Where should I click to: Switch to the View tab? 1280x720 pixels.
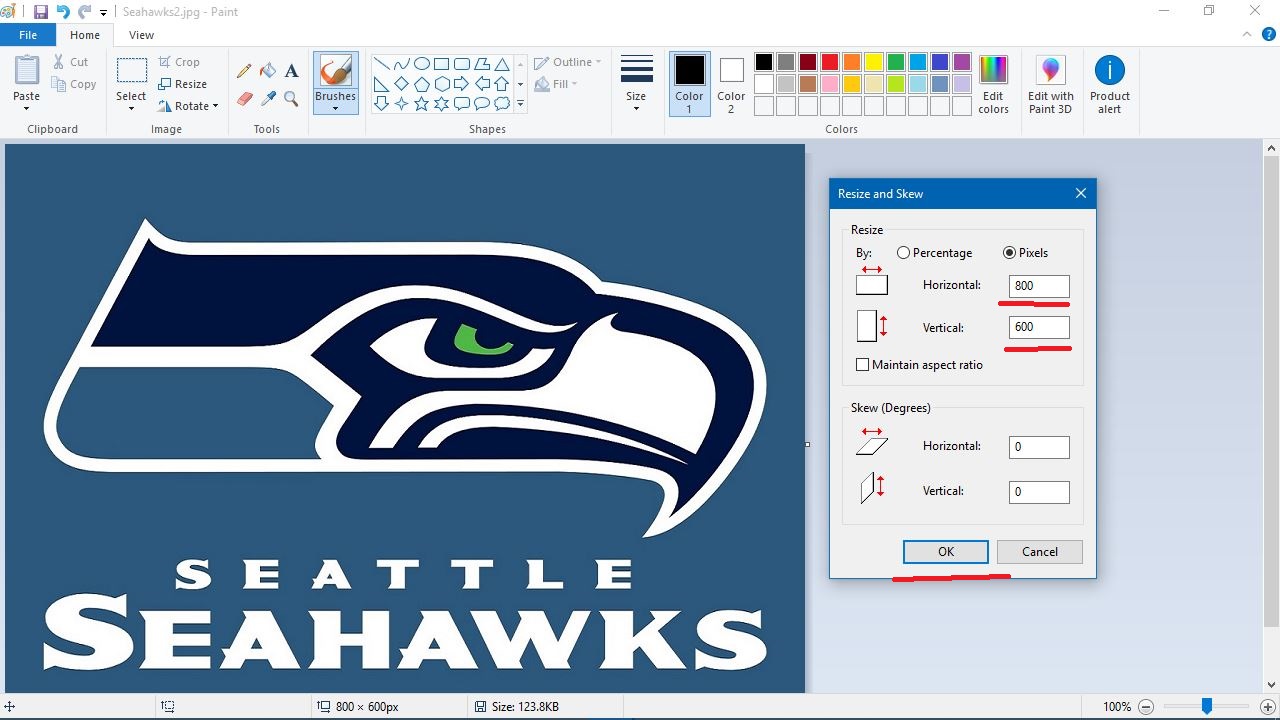click(x=142, y=35)
